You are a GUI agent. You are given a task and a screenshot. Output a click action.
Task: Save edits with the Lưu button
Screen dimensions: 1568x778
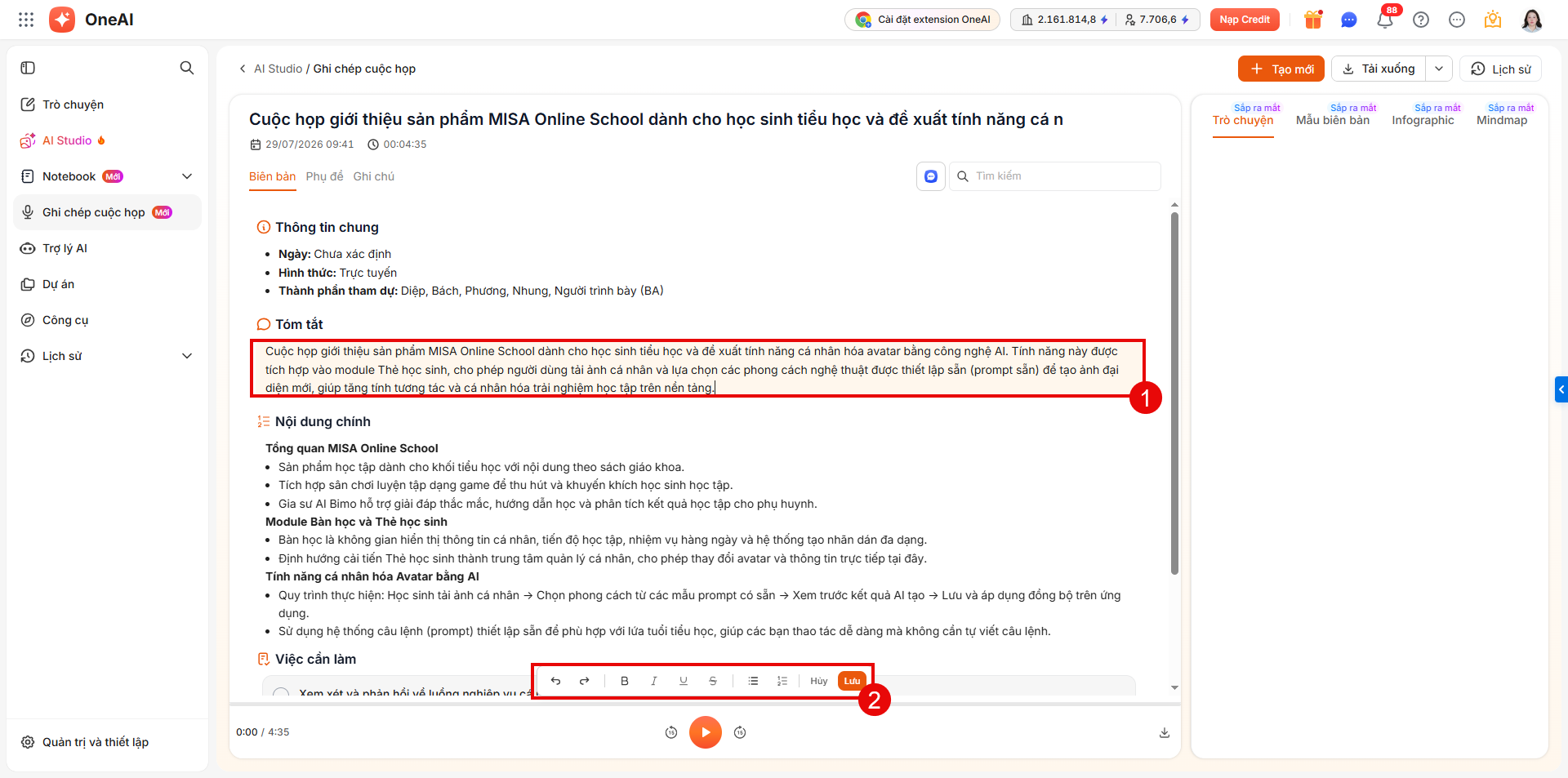point(852,681)
